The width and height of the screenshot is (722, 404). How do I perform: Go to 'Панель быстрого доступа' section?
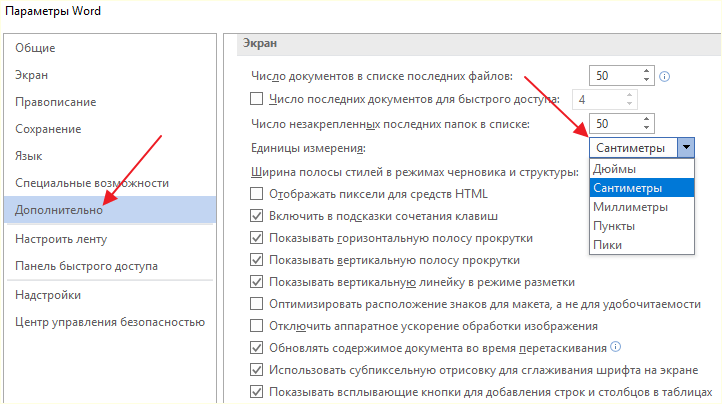[x=110, y=266]
